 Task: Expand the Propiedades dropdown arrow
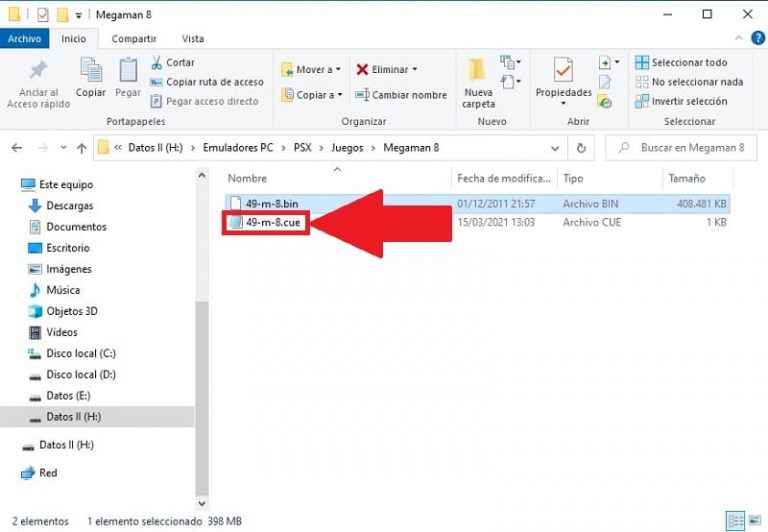pos(563,103)
